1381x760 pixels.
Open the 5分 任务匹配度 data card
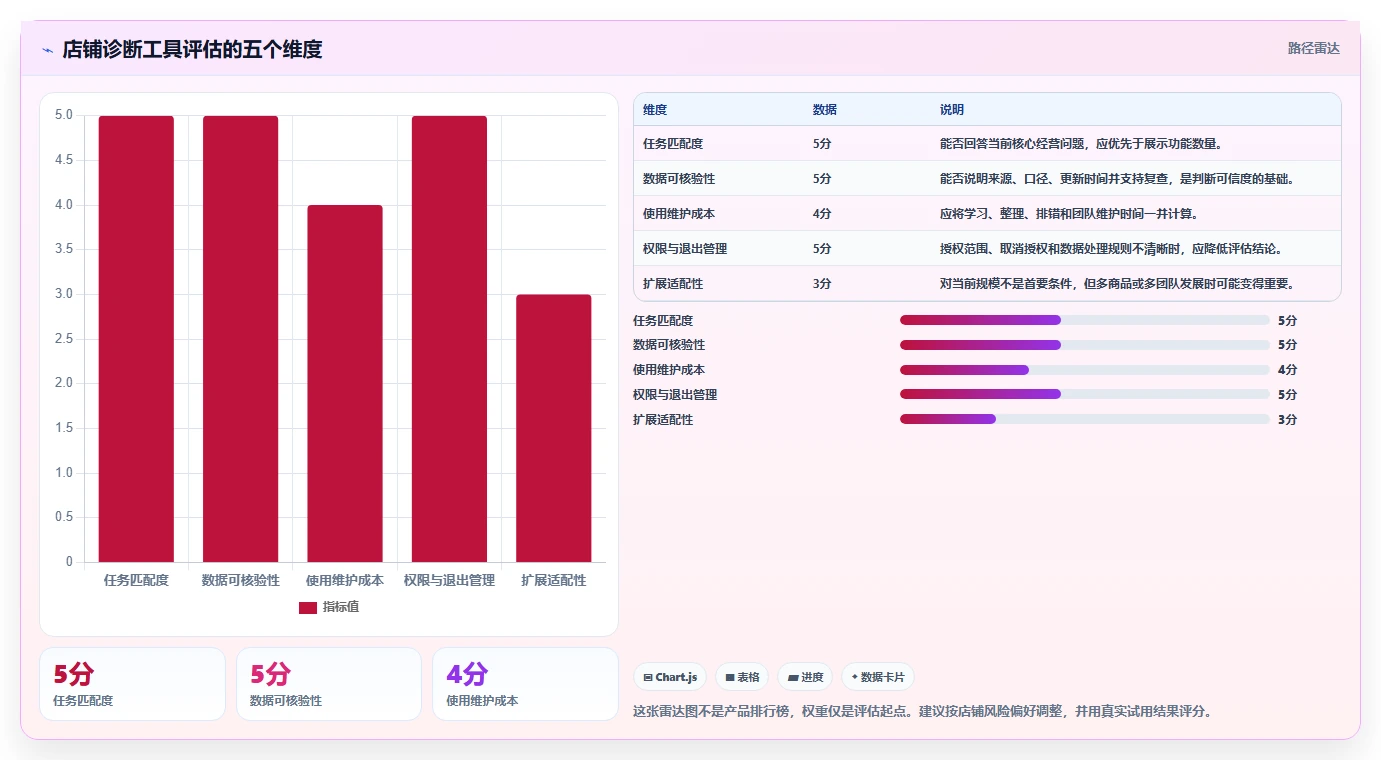pyautogui.click(x=132, y=684)
